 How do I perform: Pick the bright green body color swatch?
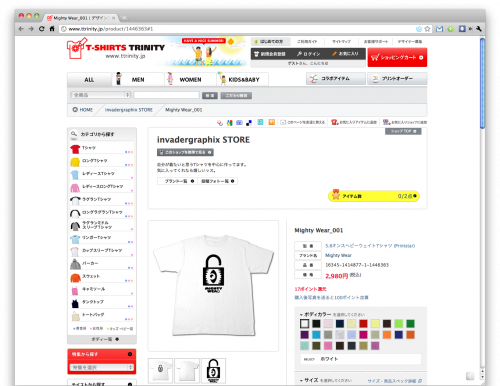[399, 324]
